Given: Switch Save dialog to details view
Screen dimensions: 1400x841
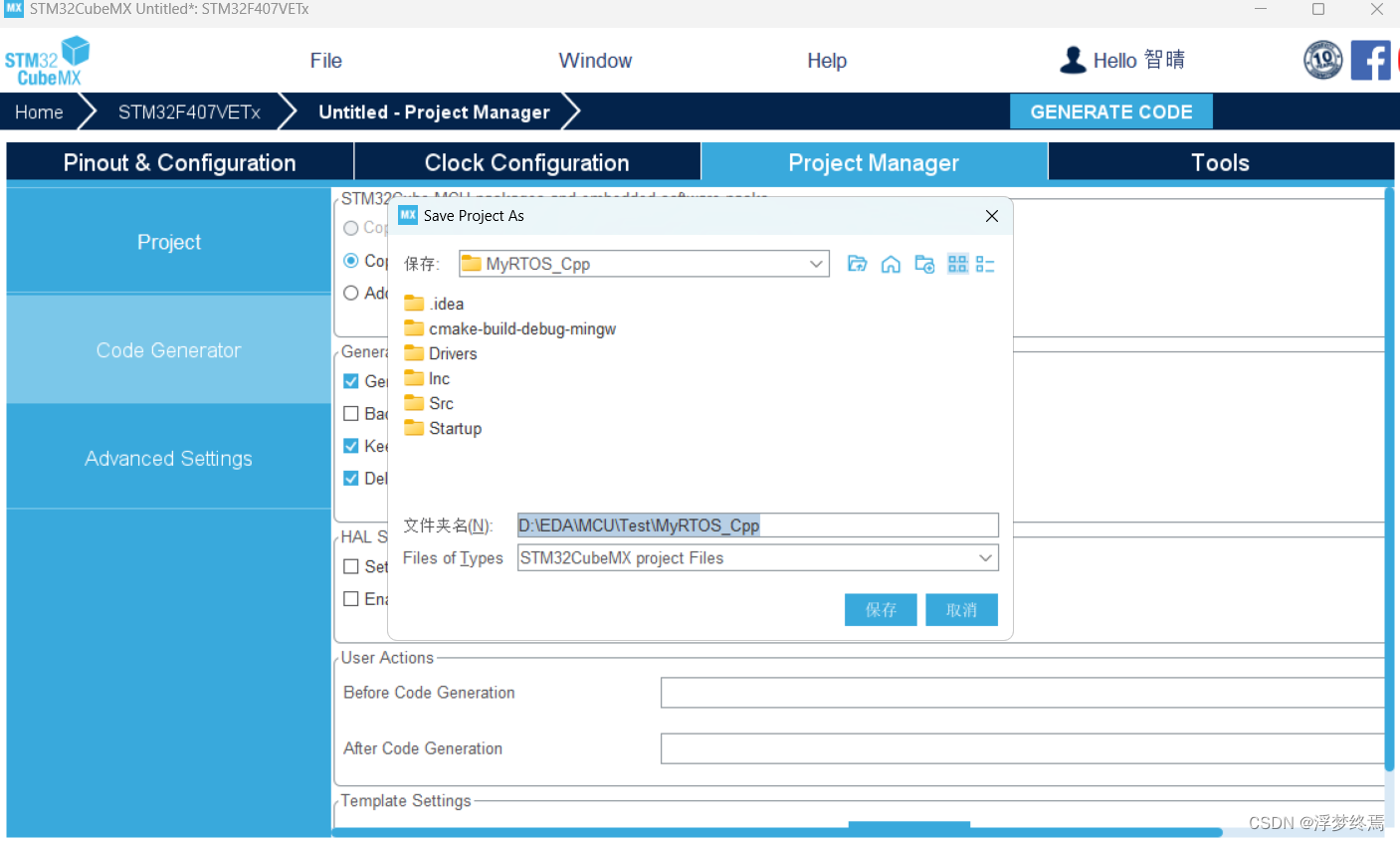Looking at the screenshot, I should point(985,264).
